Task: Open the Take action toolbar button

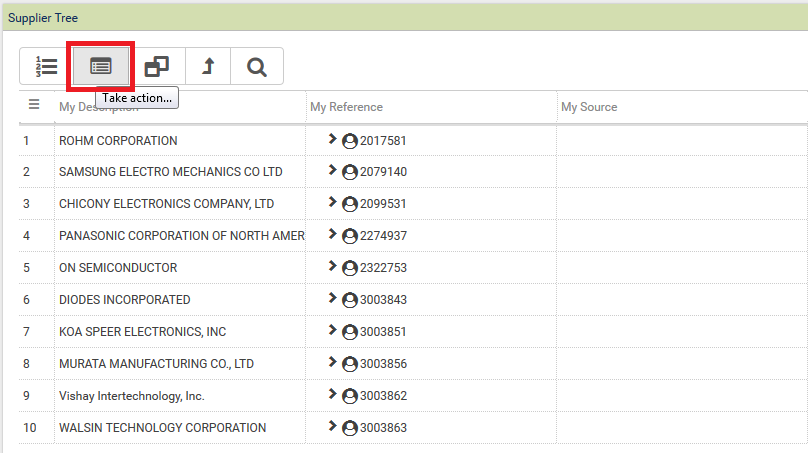Action: click(101, 67)
